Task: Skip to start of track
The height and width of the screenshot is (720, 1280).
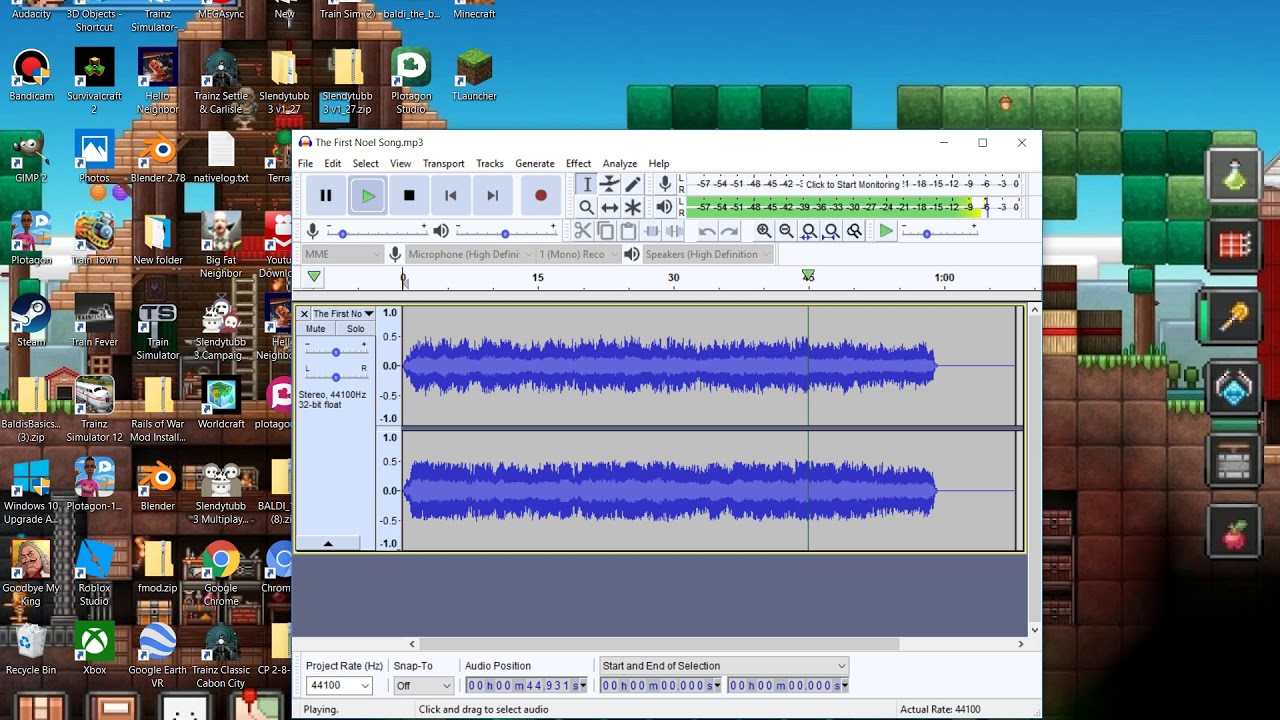Action: click(451, 196)
